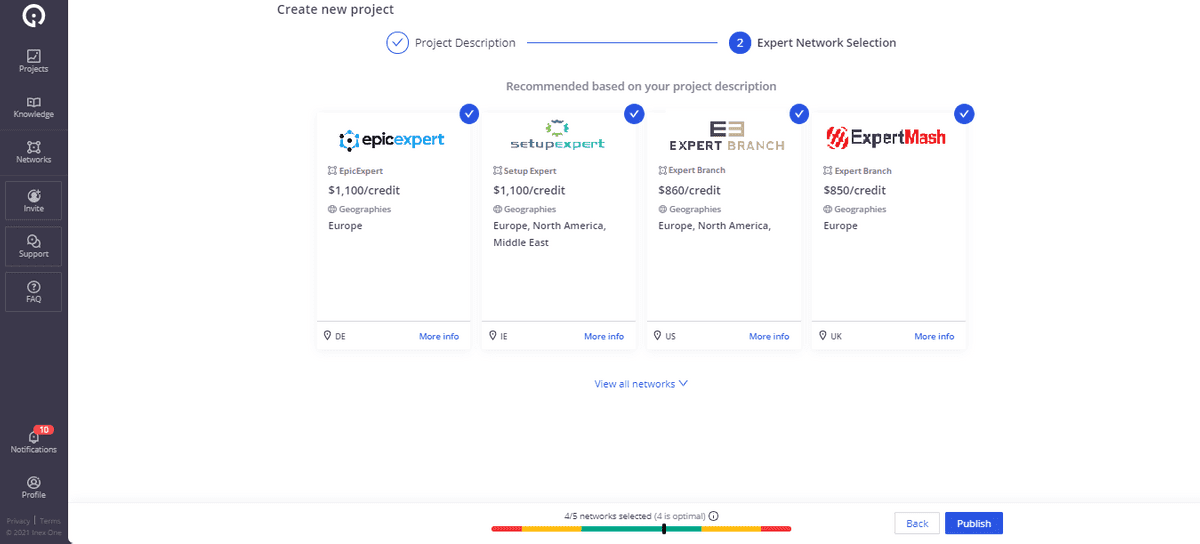Open the Projects sidebar section
1200x544 pixels.
(34, 61)
